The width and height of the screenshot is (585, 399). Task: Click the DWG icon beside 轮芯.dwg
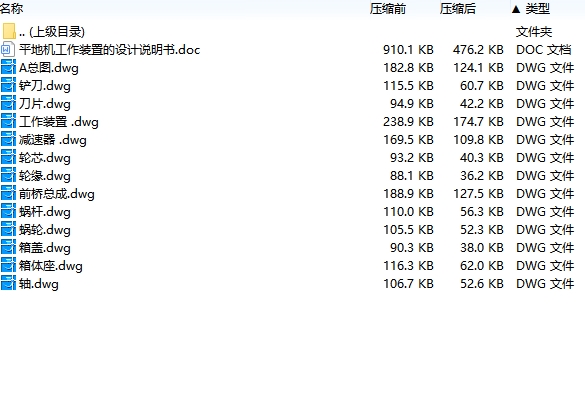pyautogui.click(x=8, y=158)
